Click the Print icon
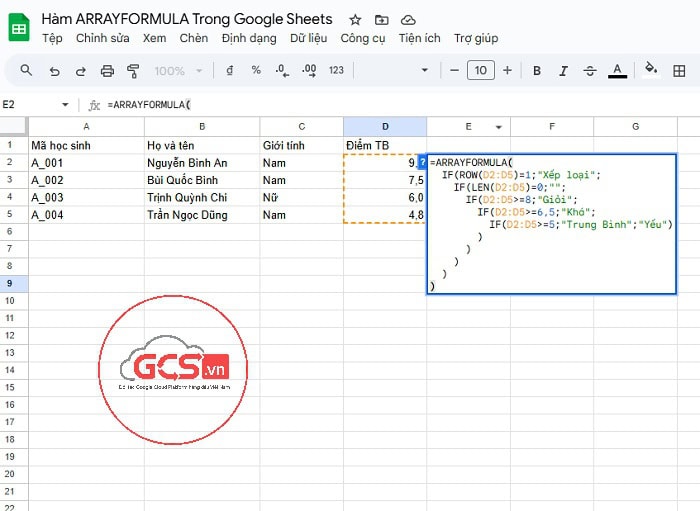700x511 pixels. (x=107, y=71)
